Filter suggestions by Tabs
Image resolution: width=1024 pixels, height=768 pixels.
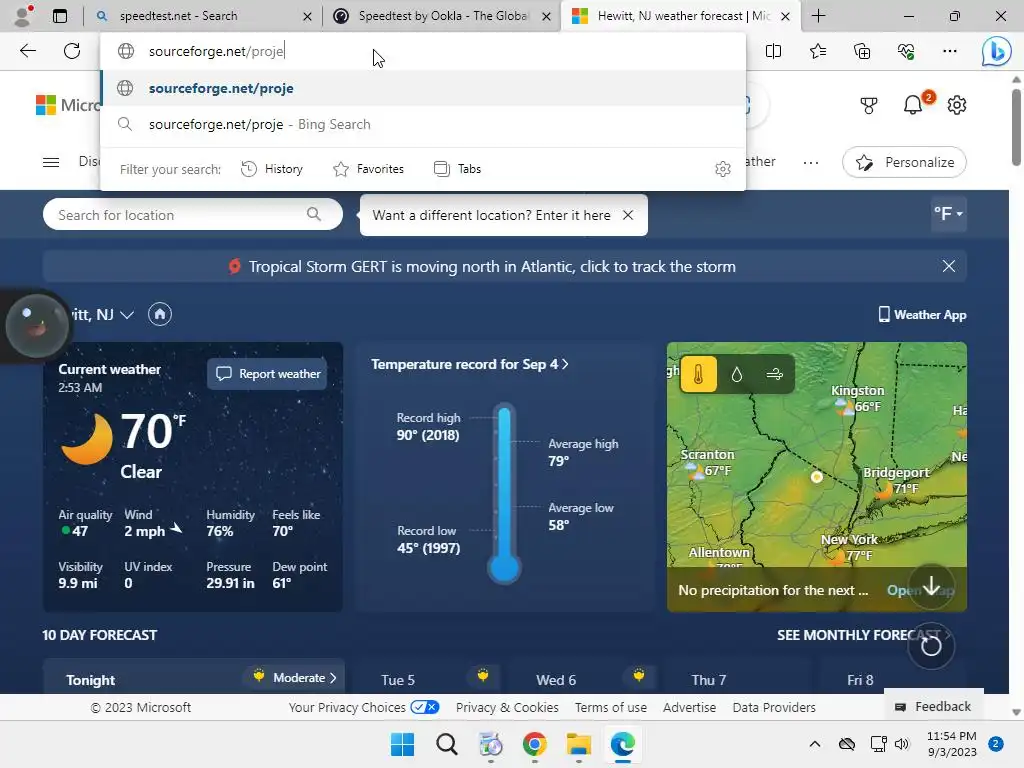[458, 169]
